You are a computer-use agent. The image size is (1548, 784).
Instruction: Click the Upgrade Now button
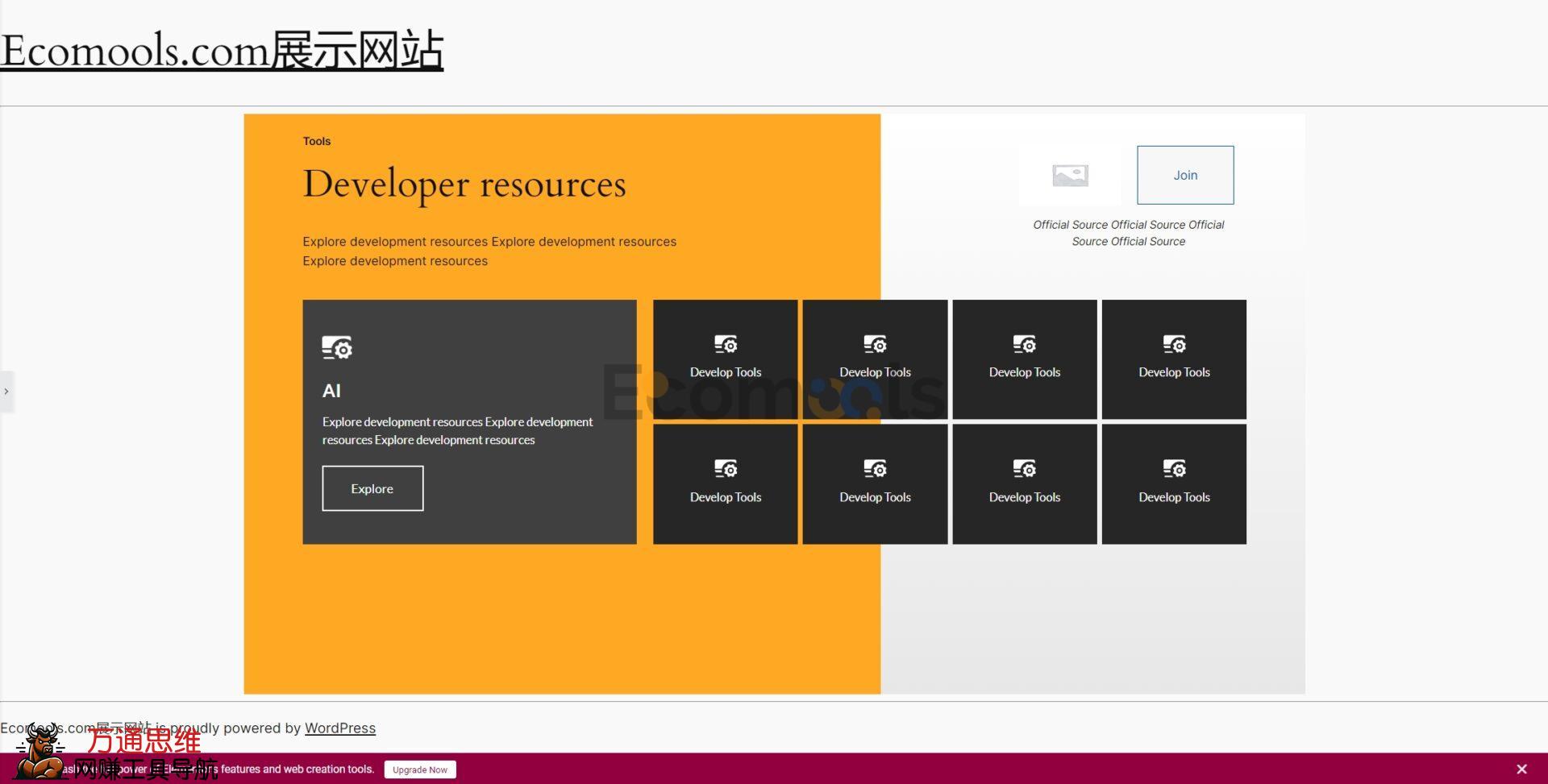tap(420, 769)
